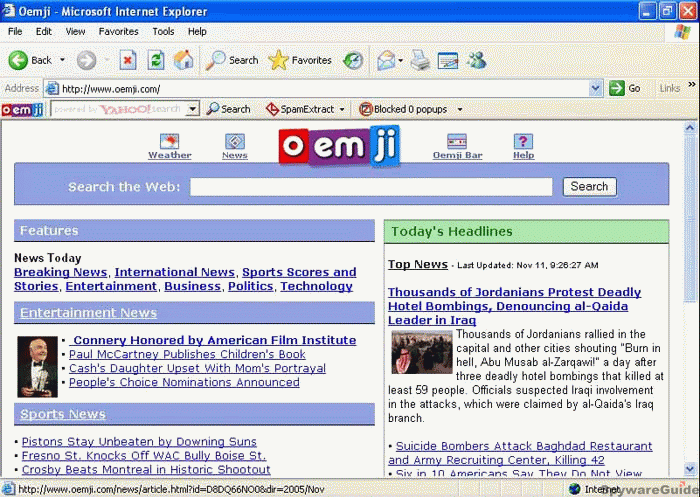Click the Oemji logo in the toolbar
Viewport: 700px width, 497px height.
22,109
